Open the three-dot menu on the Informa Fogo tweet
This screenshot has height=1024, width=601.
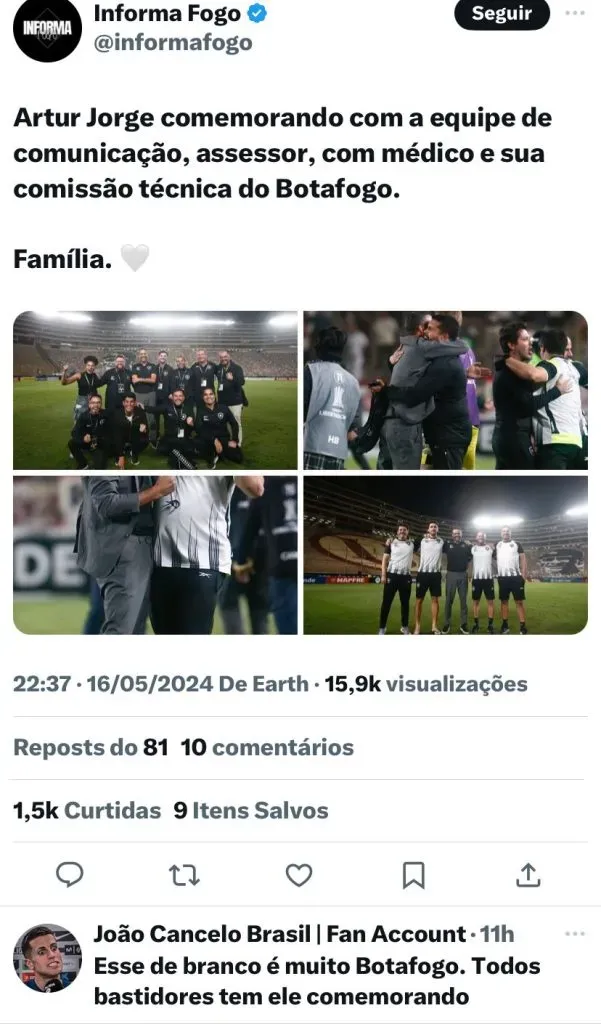575,13
